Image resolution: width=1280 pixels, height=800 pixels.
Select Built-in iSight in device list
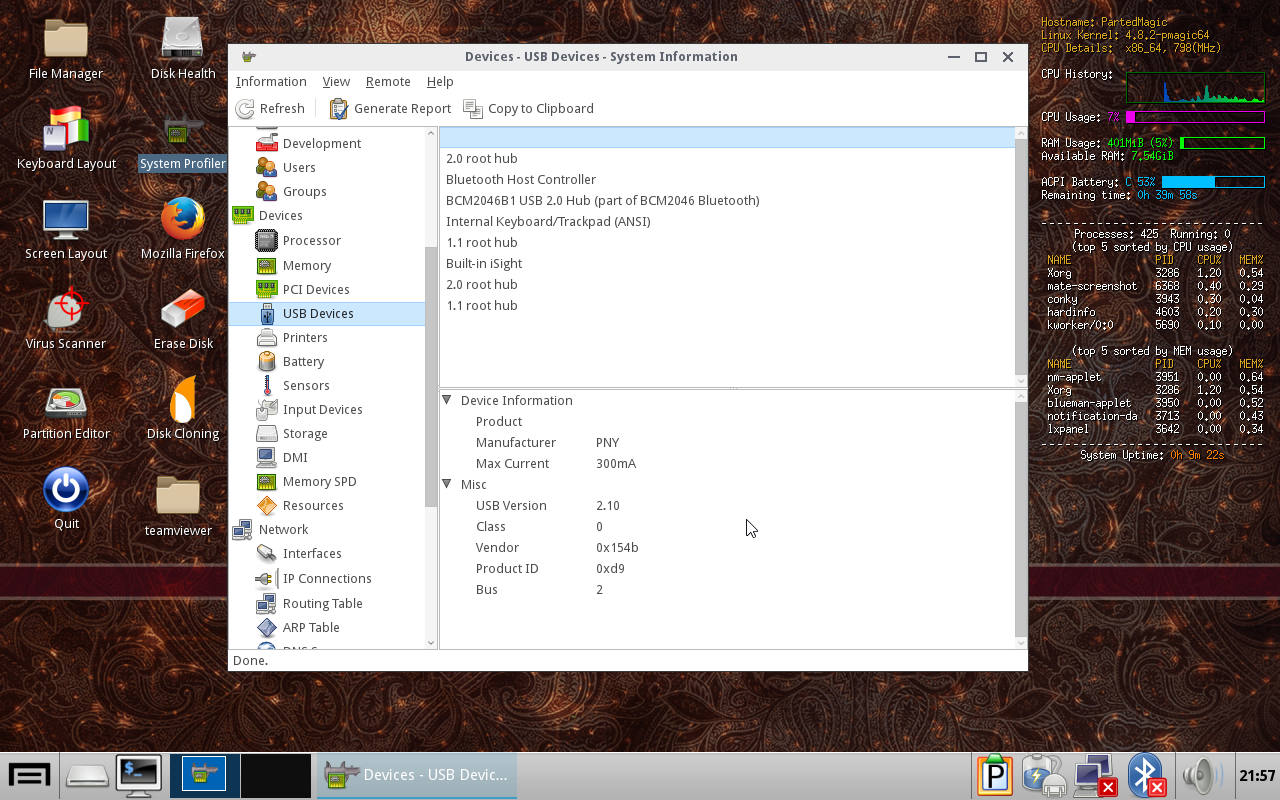(727, 263)
